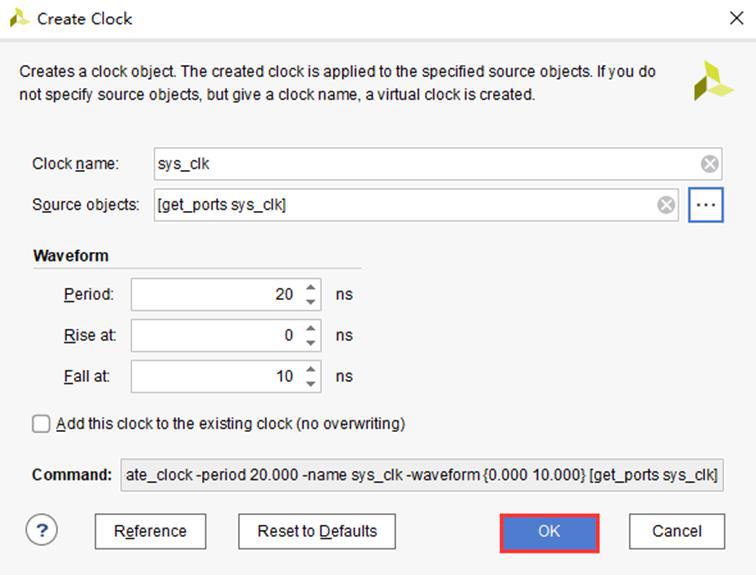Clear the Clock name field with X icon
756x575 pixels.
coord(709,164)
